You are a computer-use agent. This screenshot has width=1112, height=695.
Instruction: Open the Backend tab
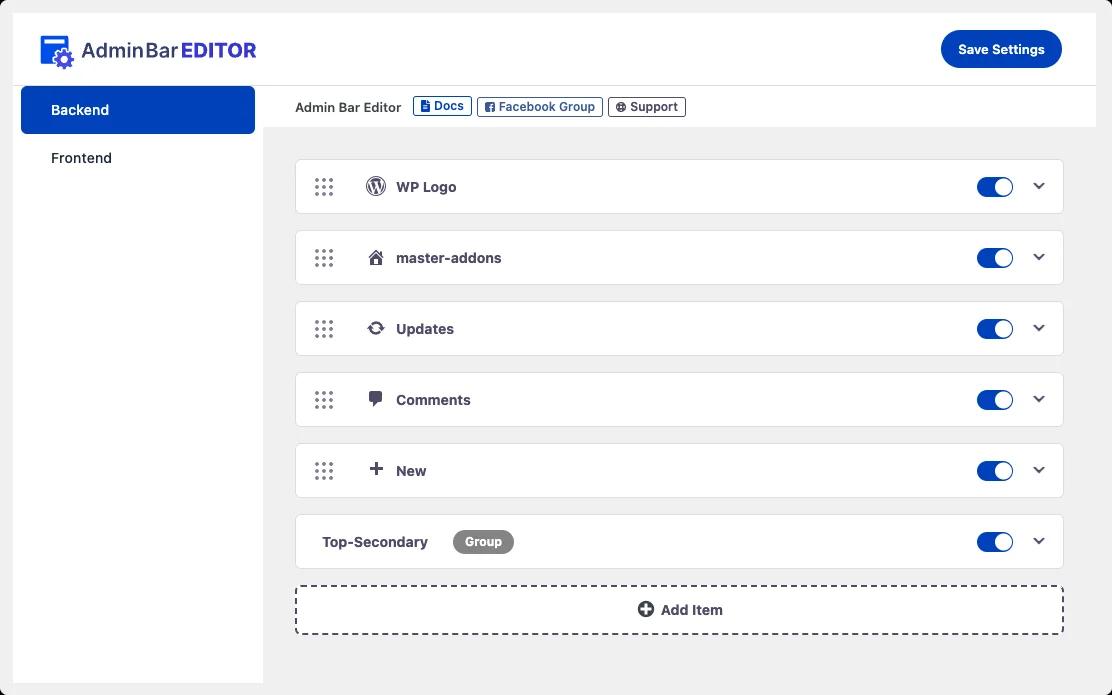coord(80,110)
